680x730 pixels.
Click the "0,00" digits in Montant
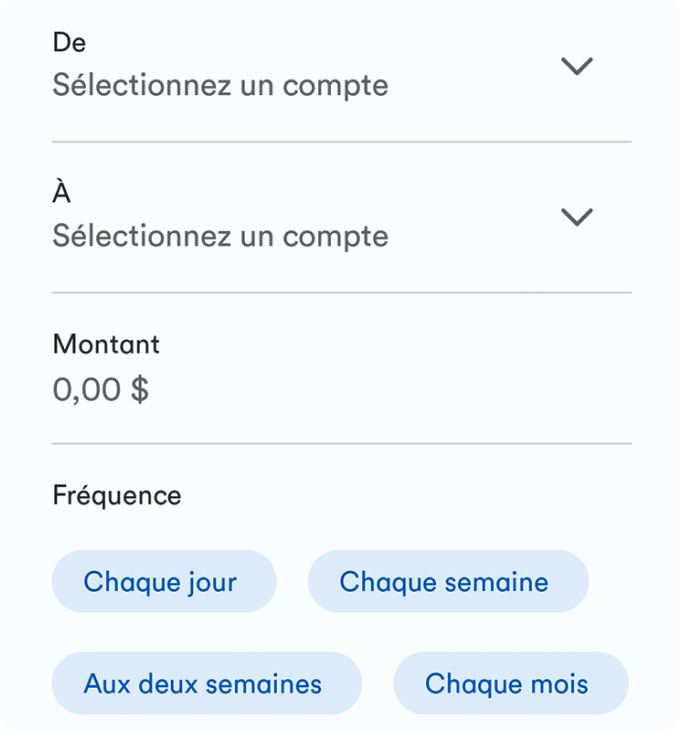click(x=87, y=389)
